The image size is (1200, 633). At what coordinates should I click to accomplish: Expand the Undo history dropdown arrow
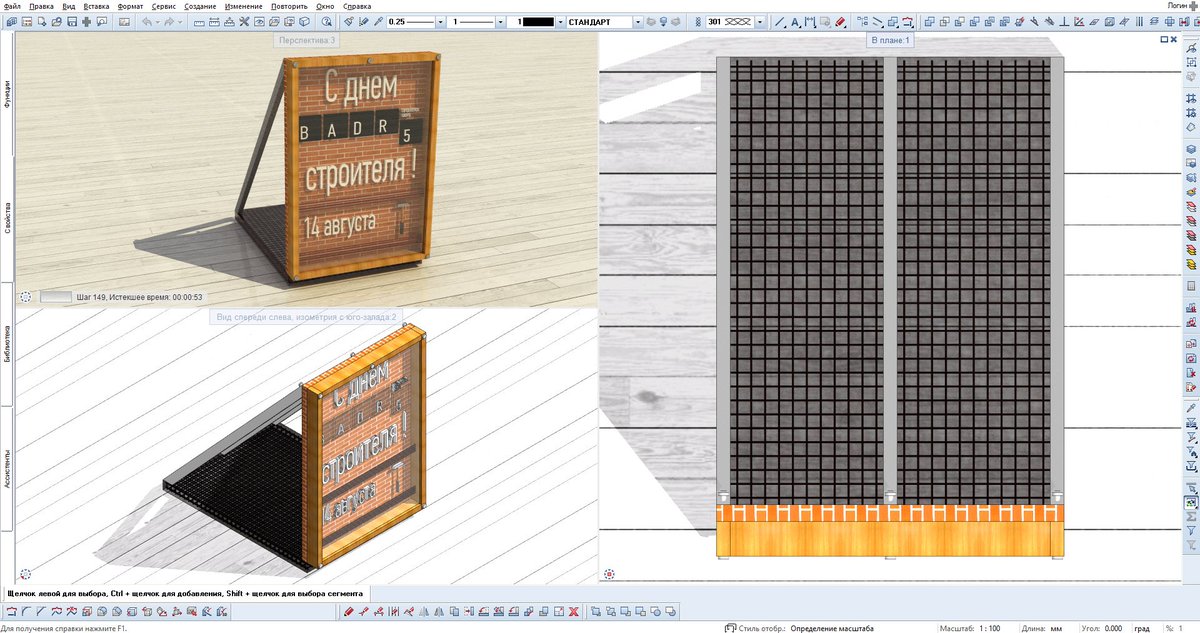tap(157, 21)
